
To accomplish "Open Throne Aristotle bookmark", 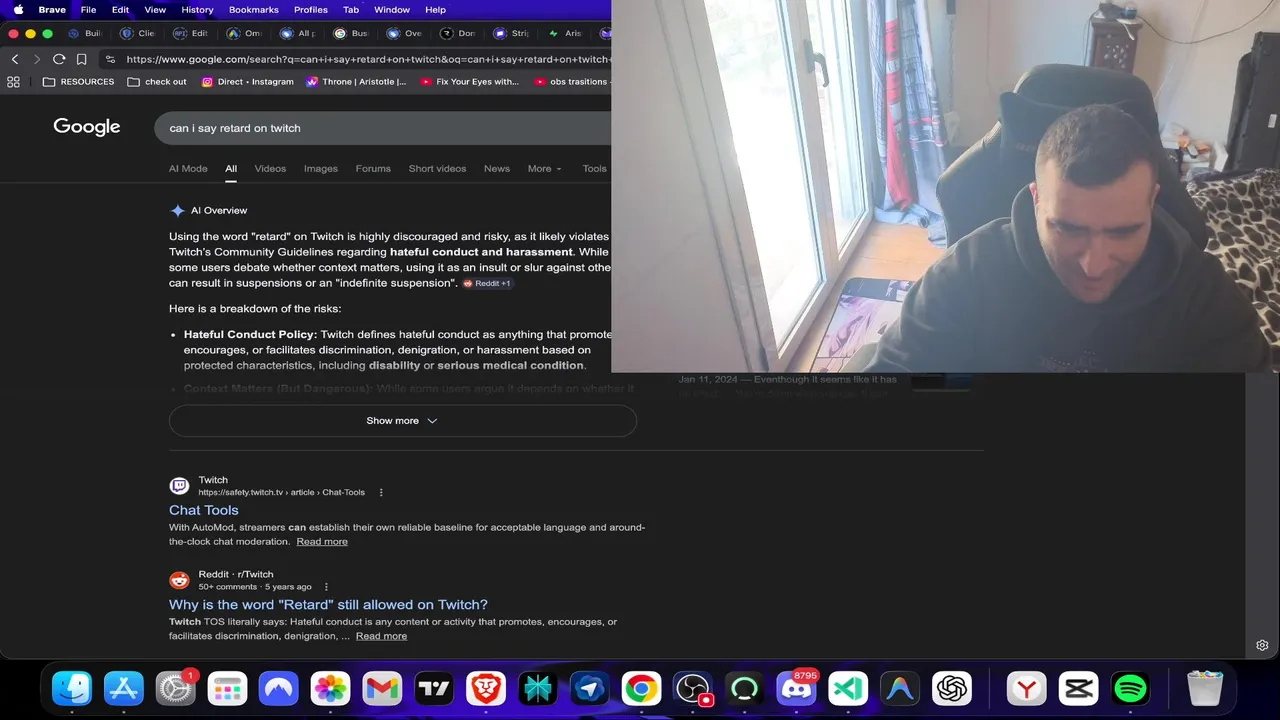I will [x=356, y=82].
